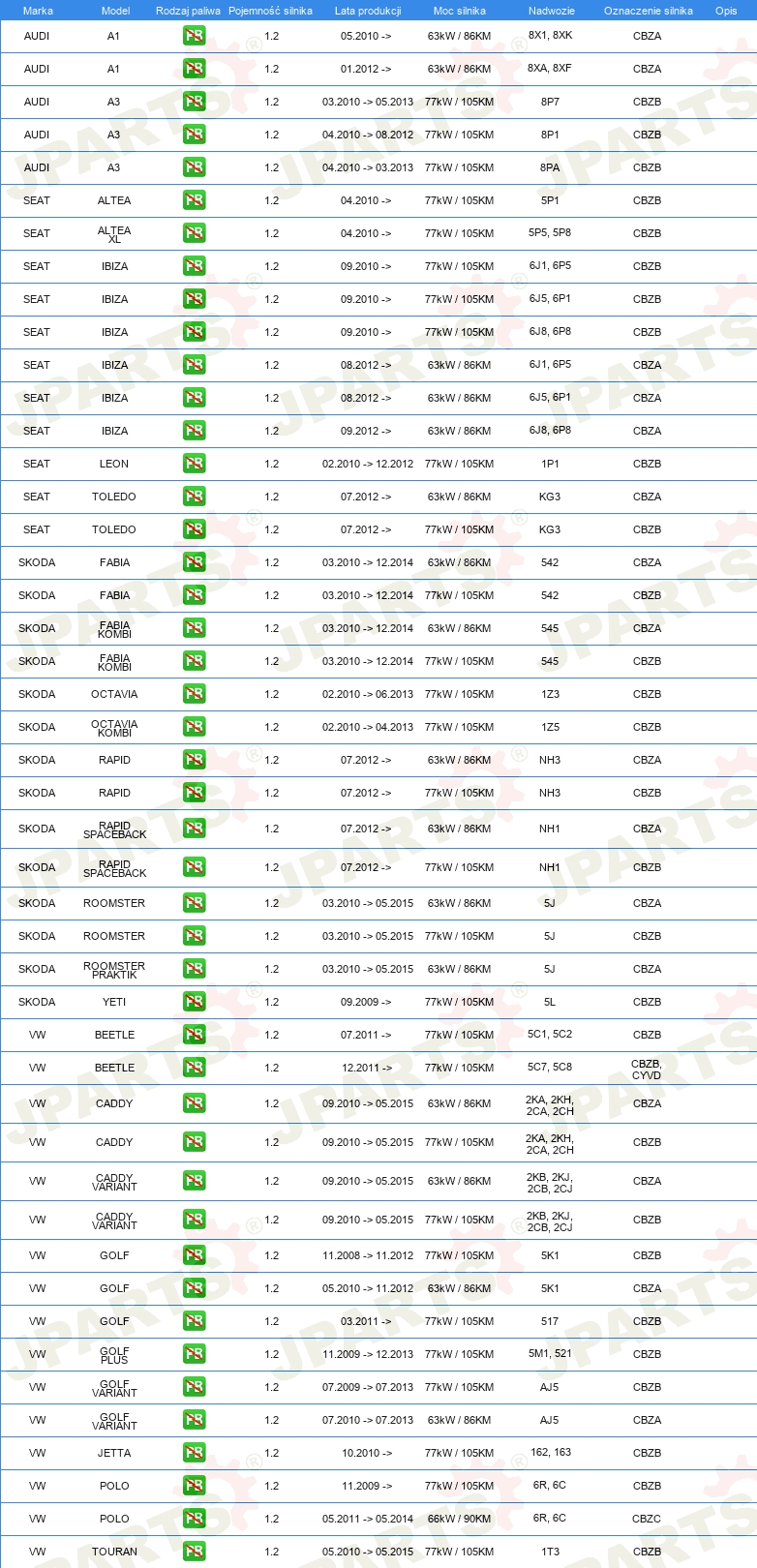The width and height of the screenshot is (757, 1568).
Task: Click the 'TOURAN' model cell
Action: [114, 1552]
